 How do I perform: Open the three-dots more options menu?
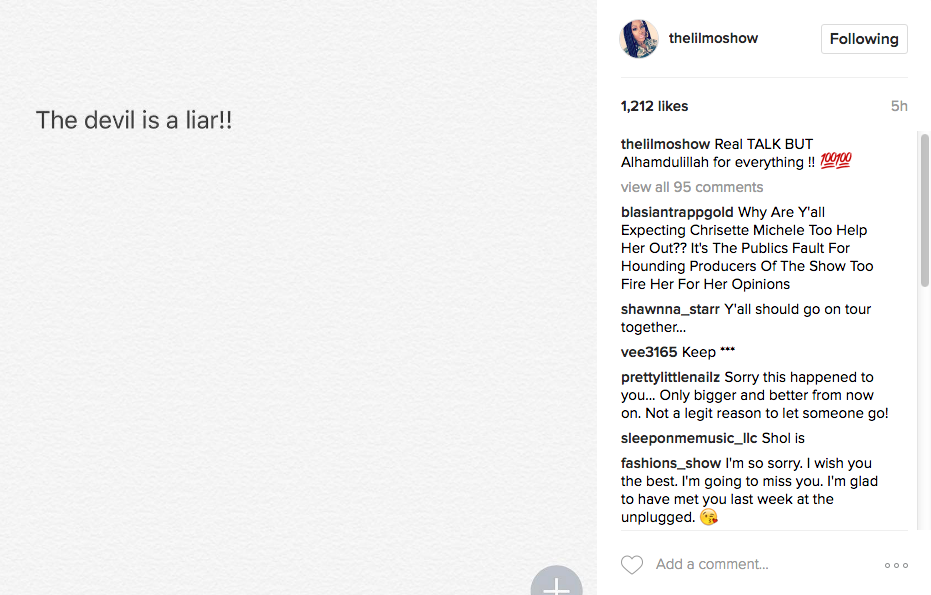(x=896, y=565)
